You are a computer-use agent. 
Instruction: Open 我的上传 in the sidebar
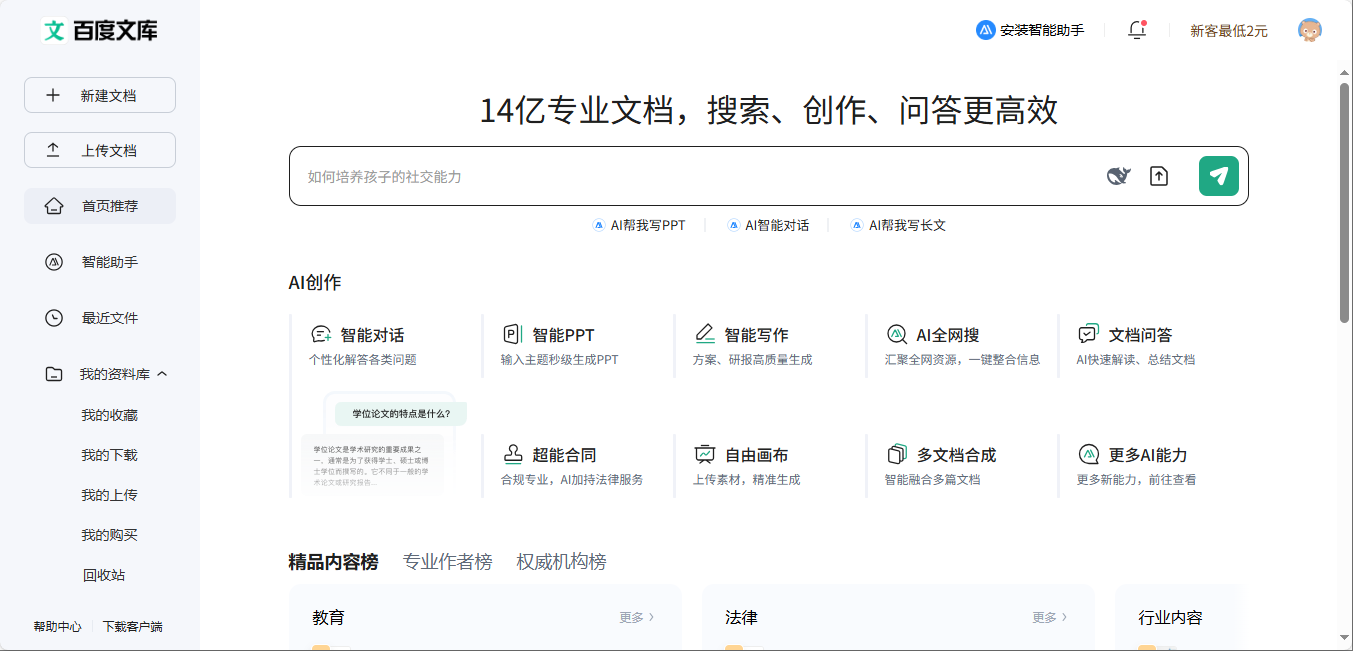[x=109, y=495]
